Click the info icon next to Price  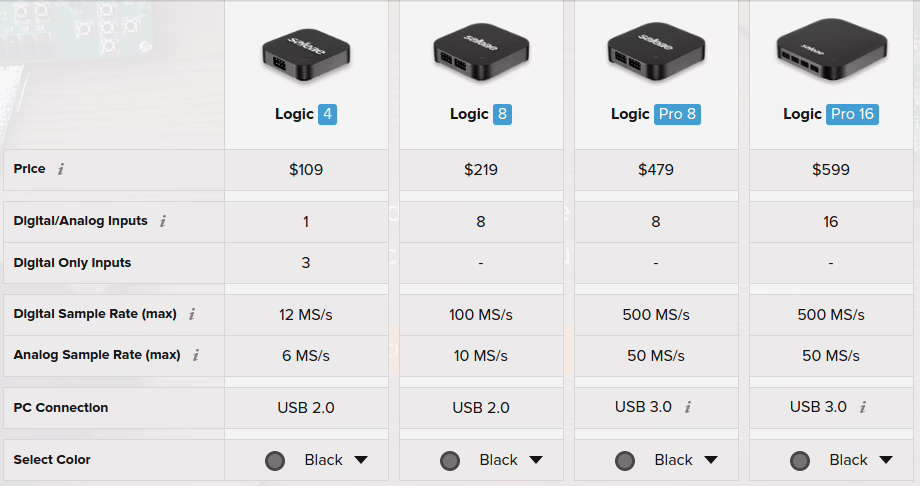pos(61,169)
